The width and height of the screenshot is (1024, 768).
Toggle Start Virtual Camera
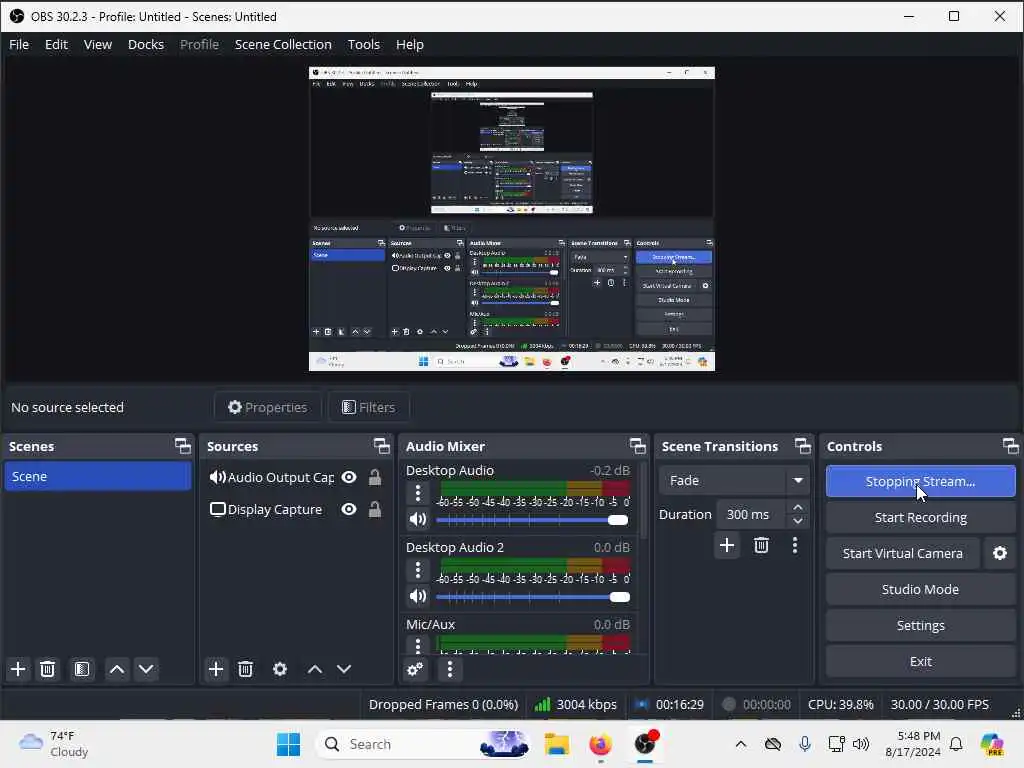click(x=903, y=553)
